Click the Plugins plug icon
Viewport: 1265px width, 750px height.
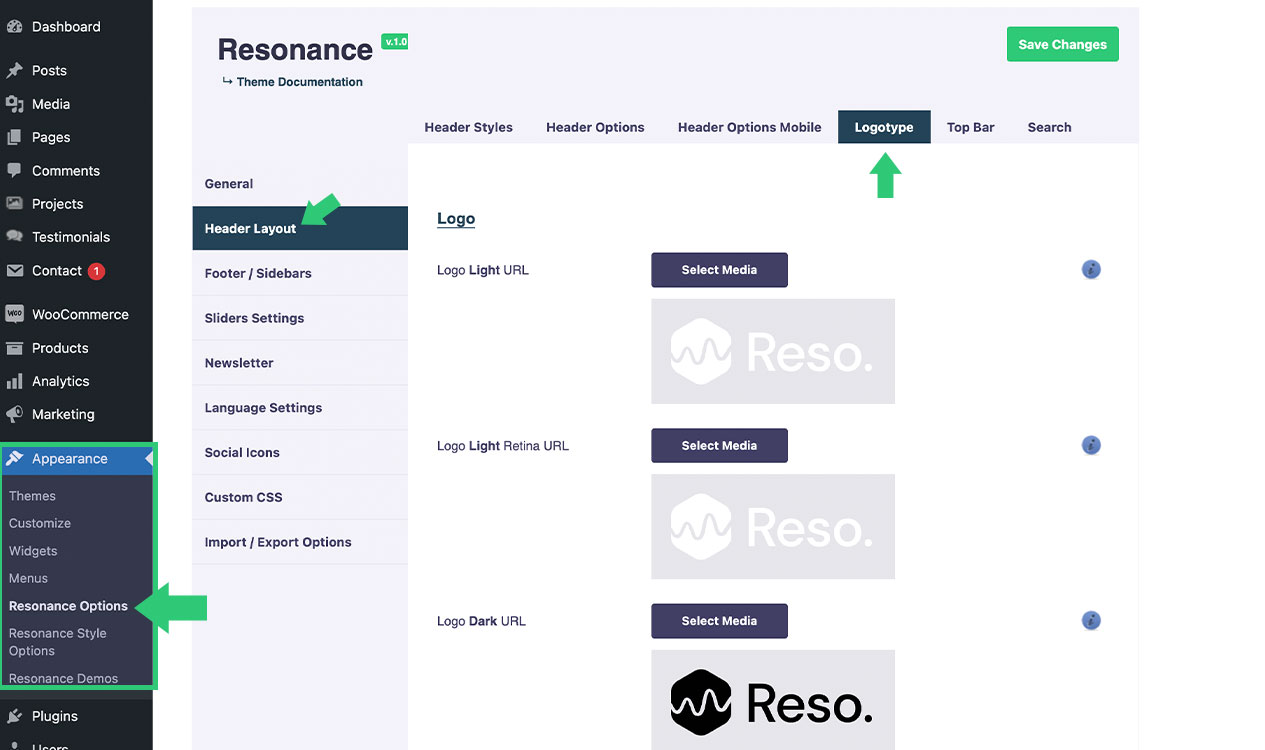coord(14,716)
